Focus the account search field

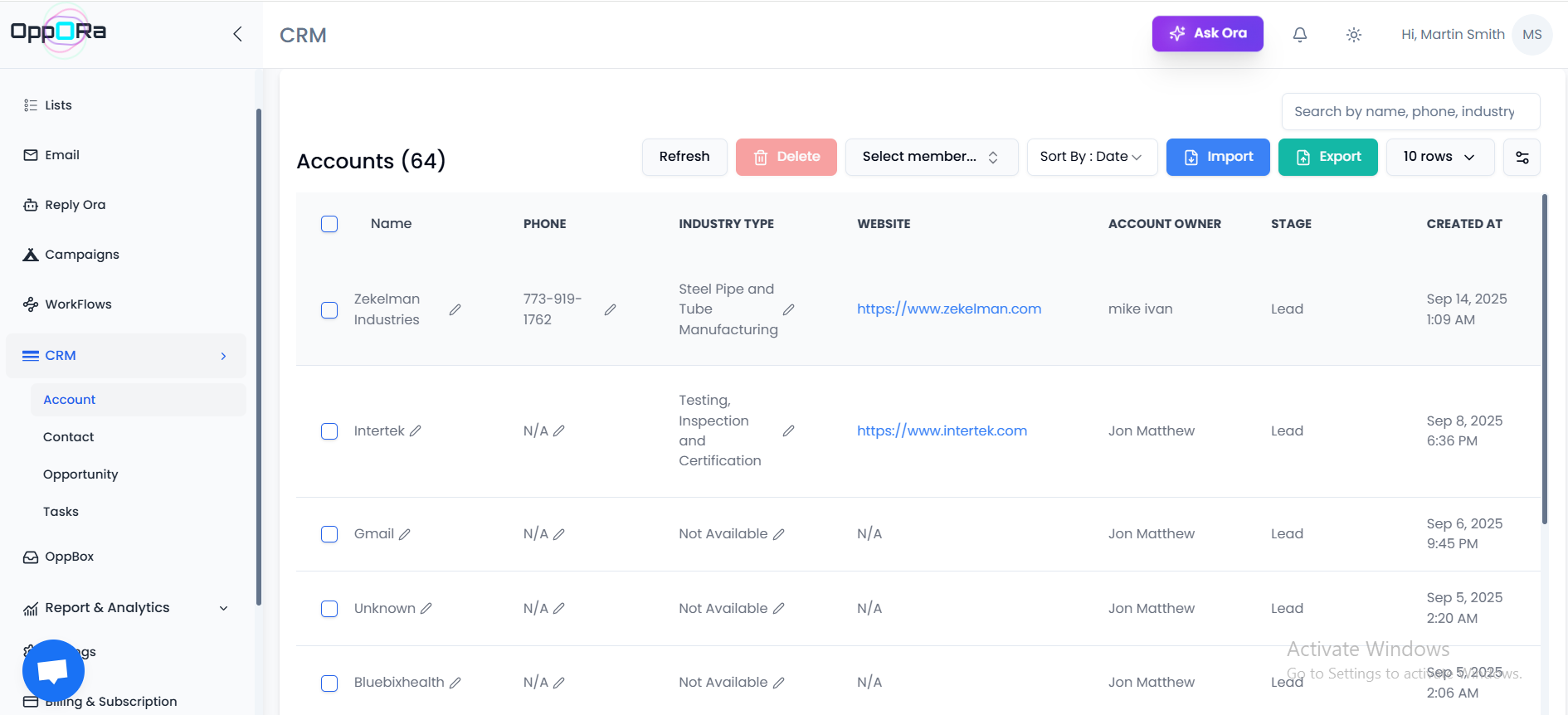(1410, 112)
